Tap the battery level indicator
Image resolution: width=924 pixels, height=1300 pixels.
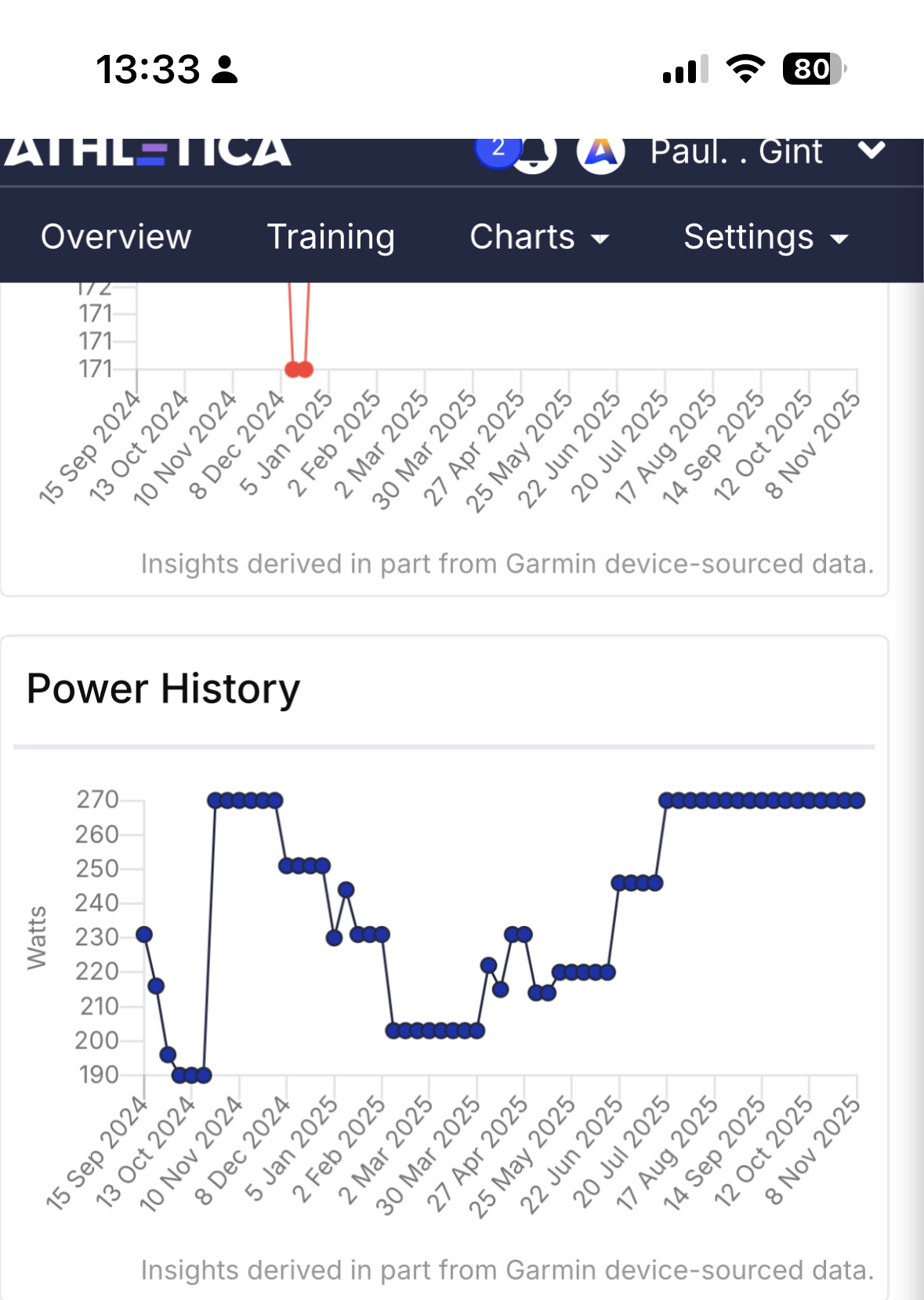point(813,69)
